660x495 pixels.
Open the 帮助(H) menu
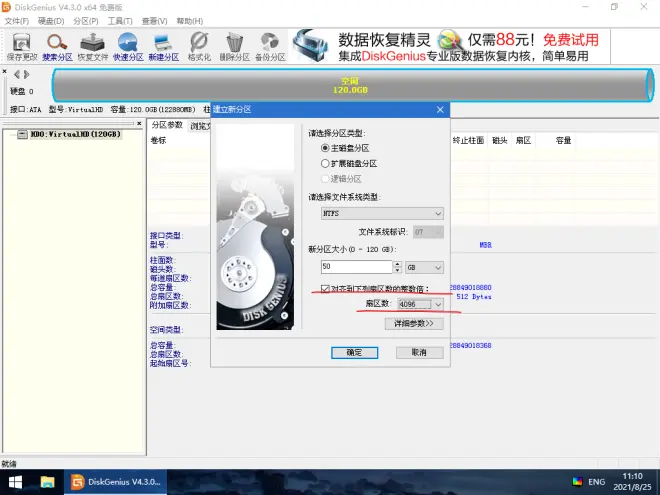coord(189,21)
